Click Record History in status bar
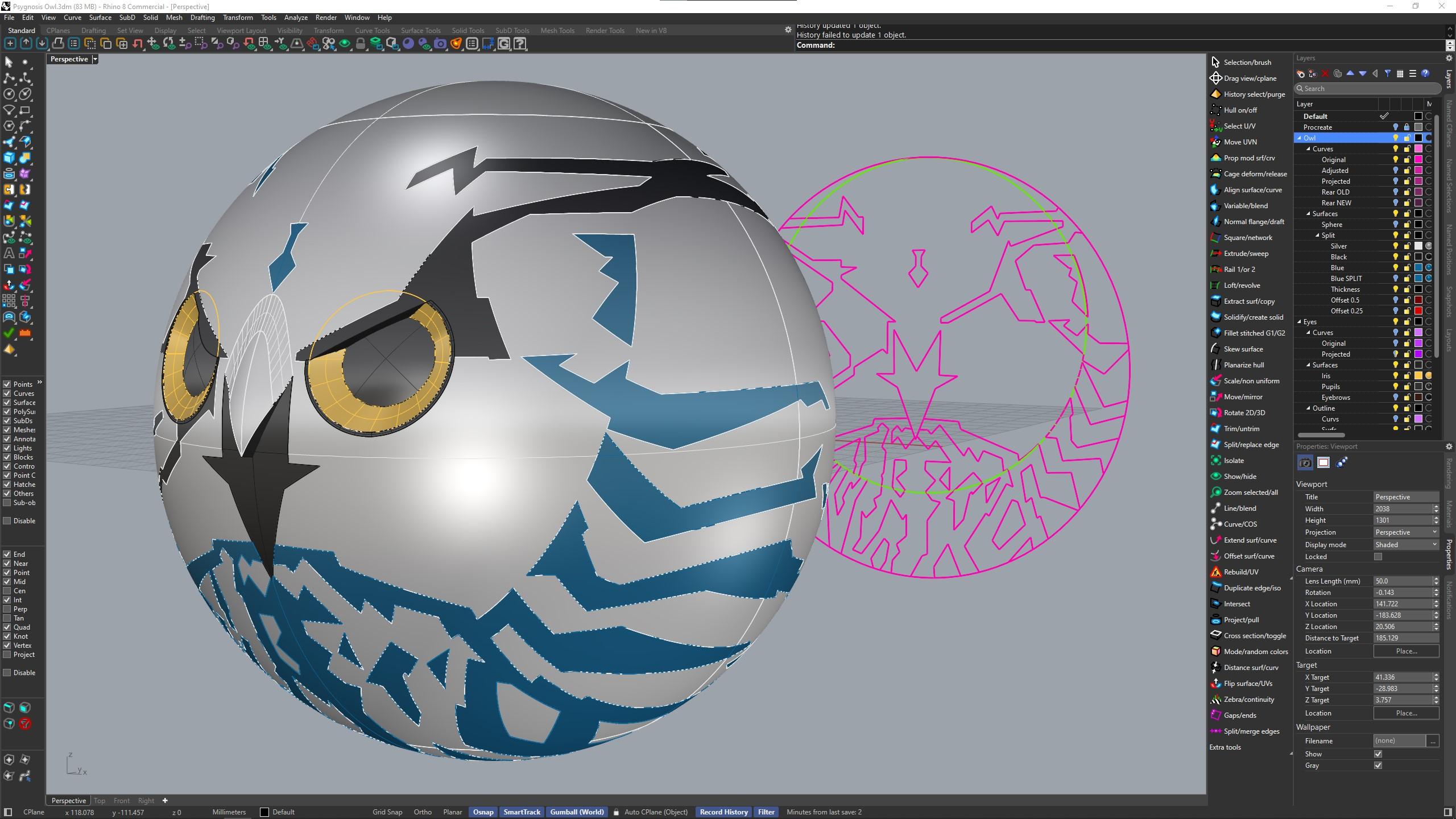Image resolution: width=1456 pixels, height=819 pixels. (723, 812)
